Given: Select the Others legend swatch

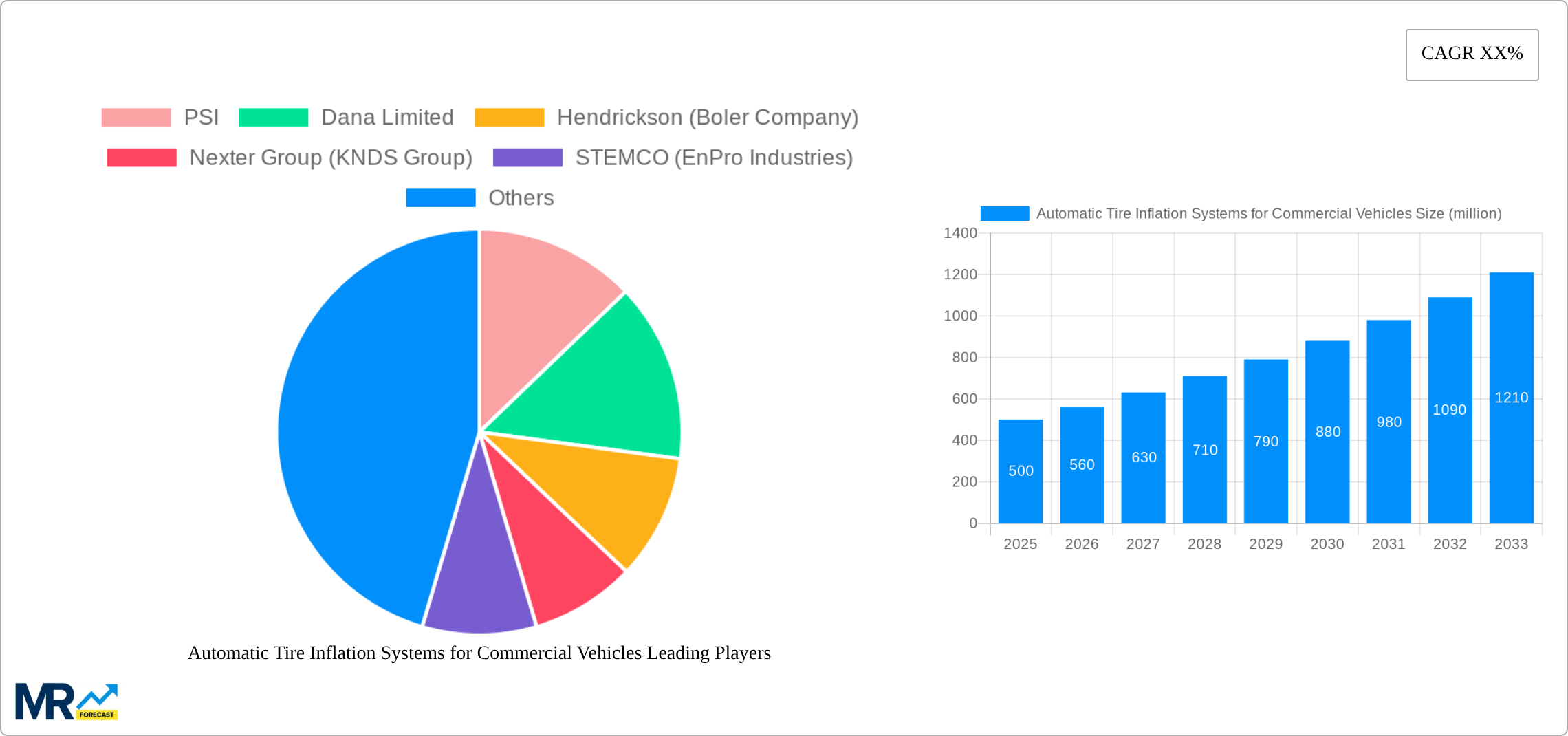Looking at the screenshot, I should click(x=441, y=198).
